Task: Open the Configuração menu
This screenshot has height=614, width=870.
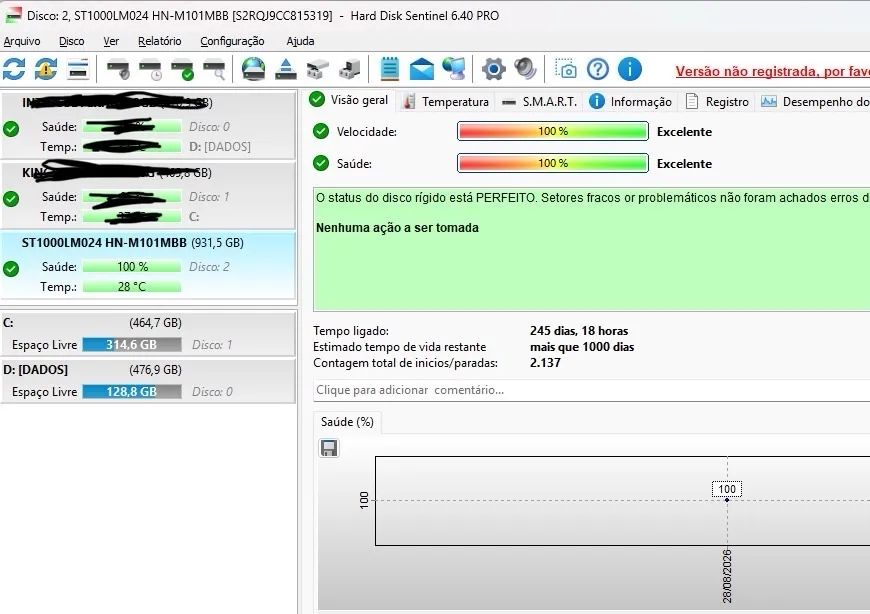Action: (232, 41)
